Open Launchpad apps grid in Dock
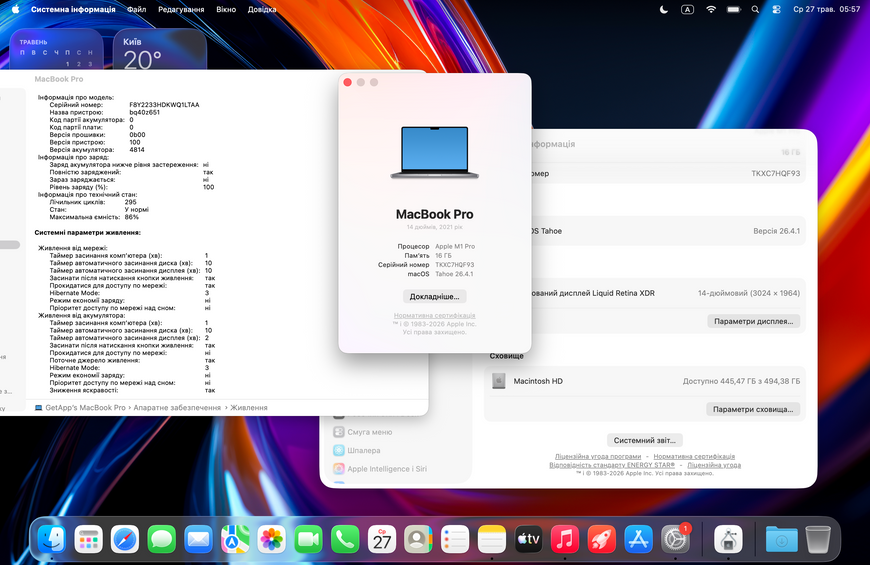Screen dimensions: 870x565 88,539
